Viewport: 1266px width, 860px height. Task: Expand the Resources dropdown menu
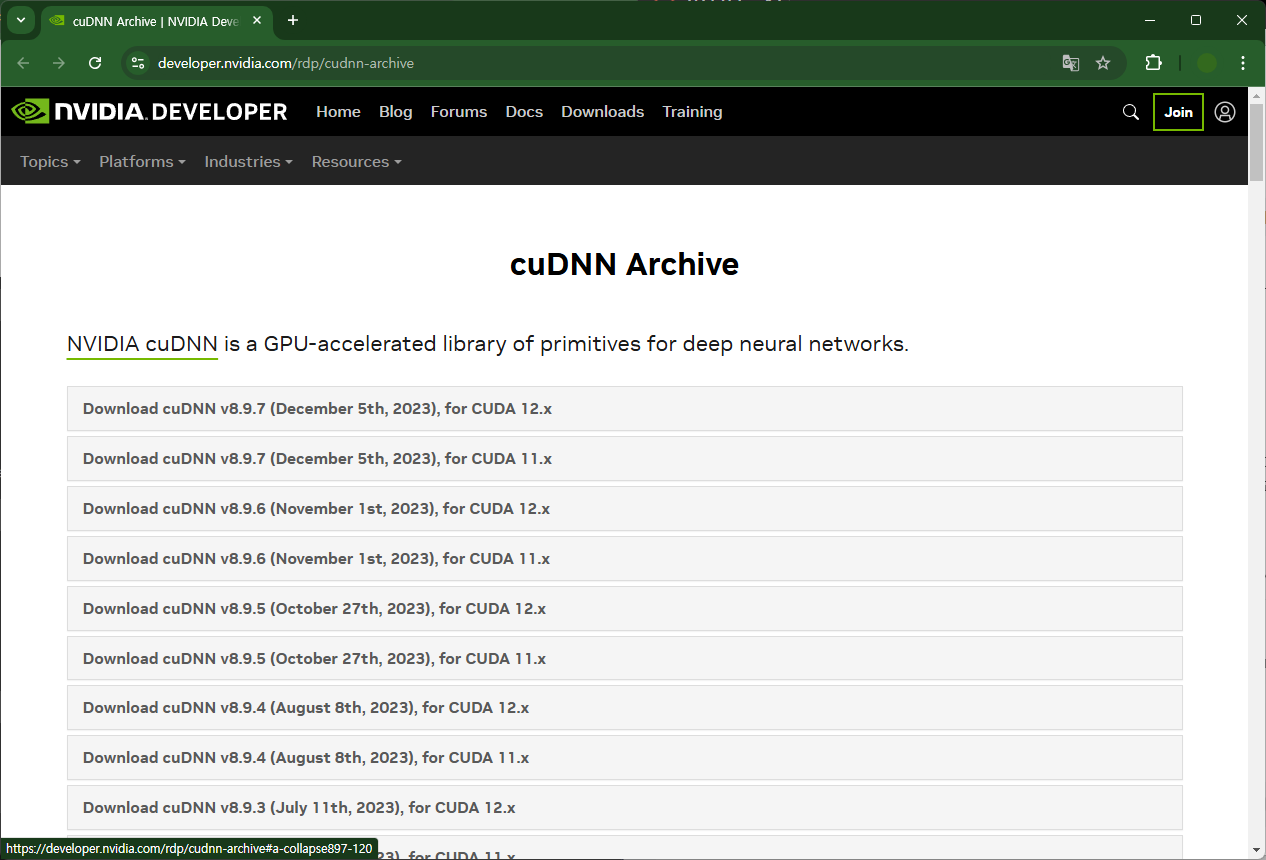point(356,162)
